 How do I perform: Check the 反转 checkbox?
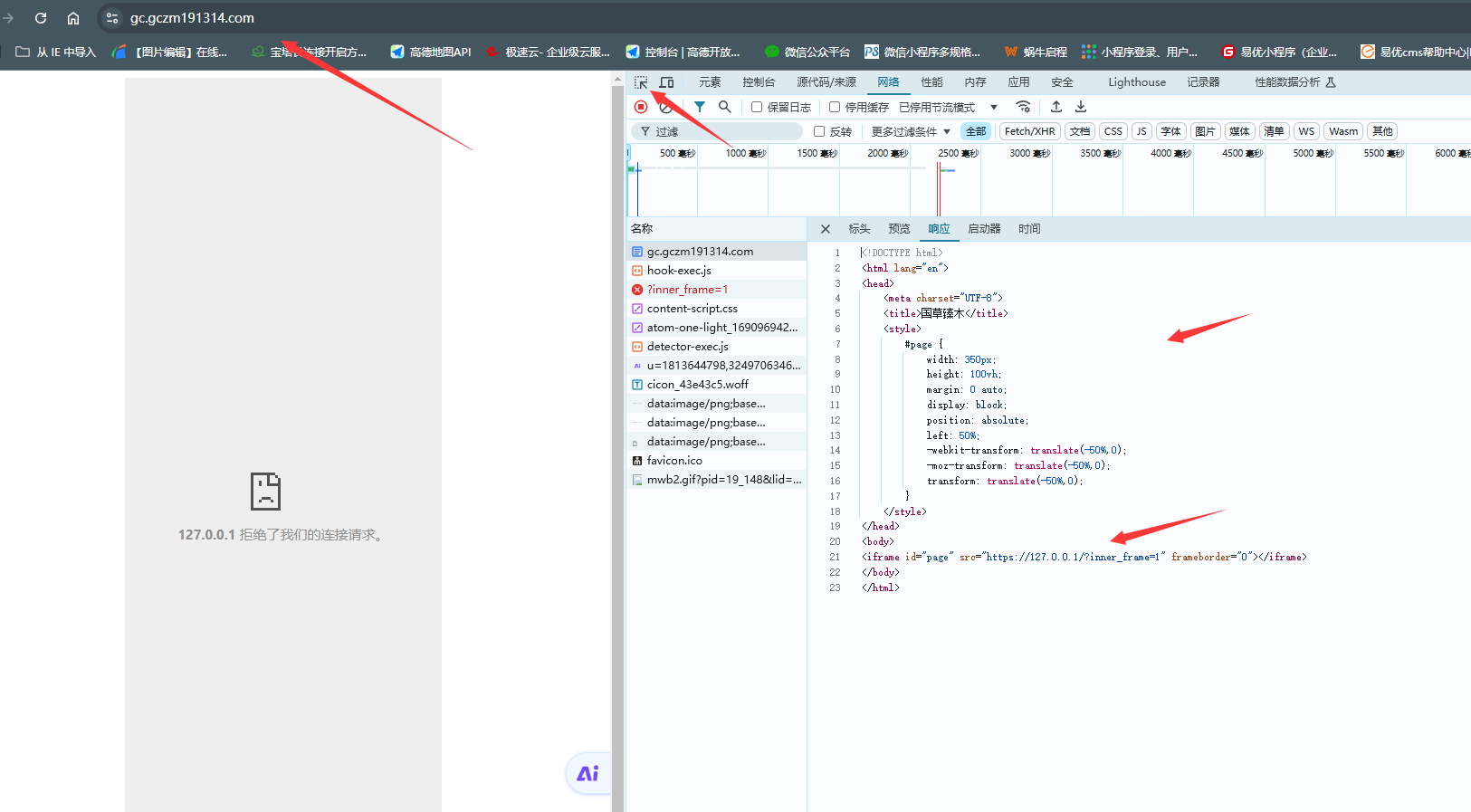(x=819, y=131)
